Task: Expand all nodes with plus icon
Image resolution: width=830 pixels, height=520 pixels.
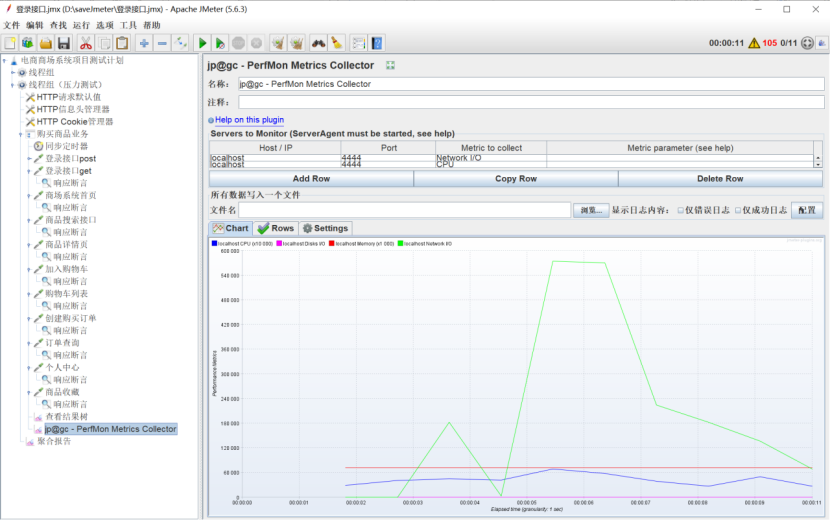Action: pos(144,43)
